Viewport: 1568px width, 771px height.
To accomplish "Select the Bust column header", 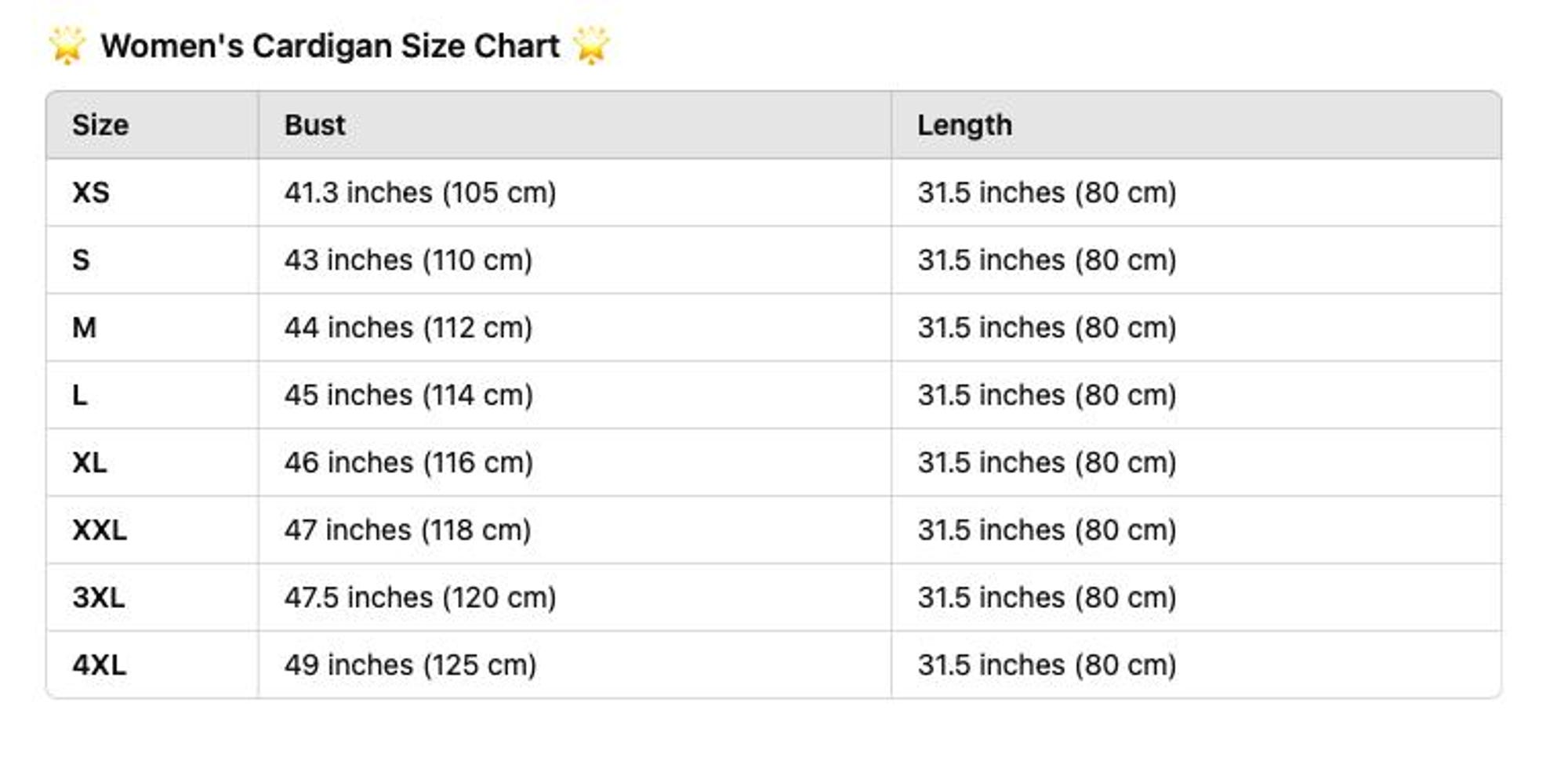I will pos(314,125).
